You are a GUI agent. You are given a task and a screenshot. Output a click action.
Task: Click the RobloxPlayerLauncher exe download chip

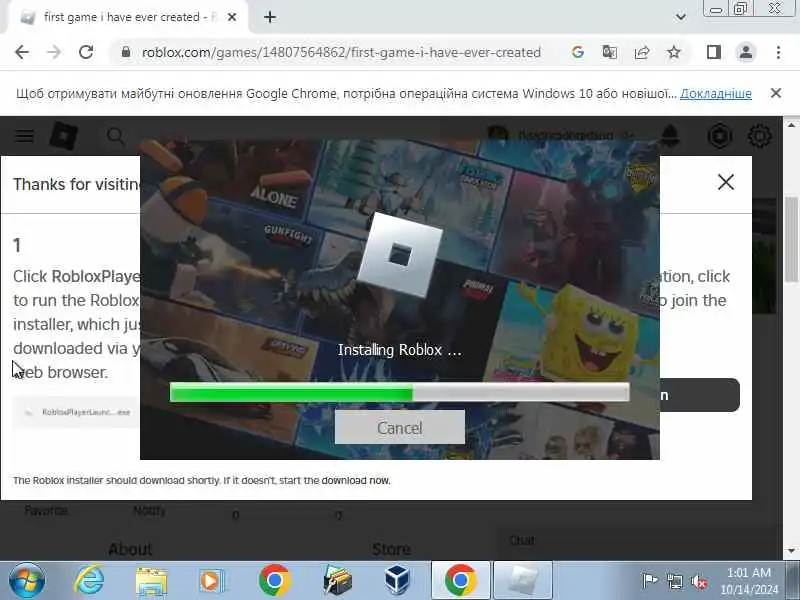coord(77,412)
